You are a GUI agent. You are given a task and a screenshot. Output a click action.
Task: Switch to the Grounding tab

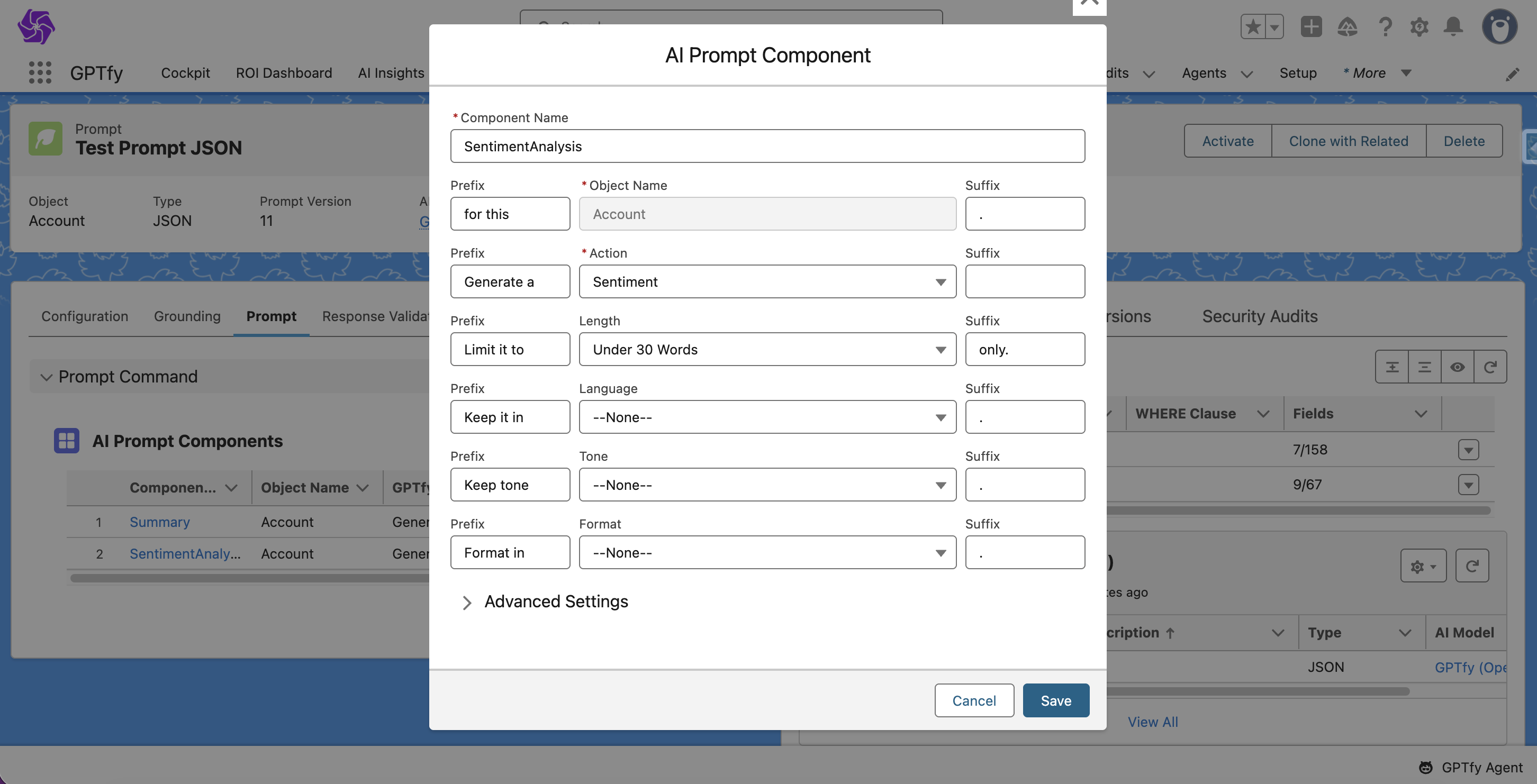[x=187, y=316]
